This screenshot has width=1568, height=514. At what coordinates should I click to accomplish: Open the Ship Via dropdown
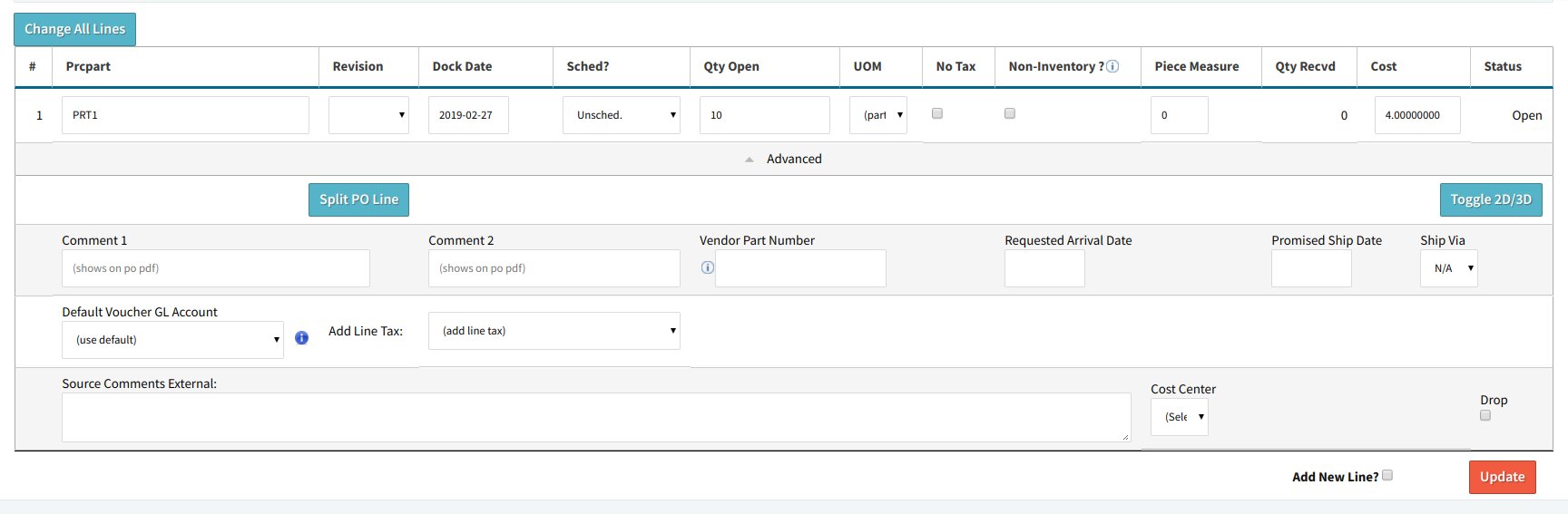tap(1449, 268)
